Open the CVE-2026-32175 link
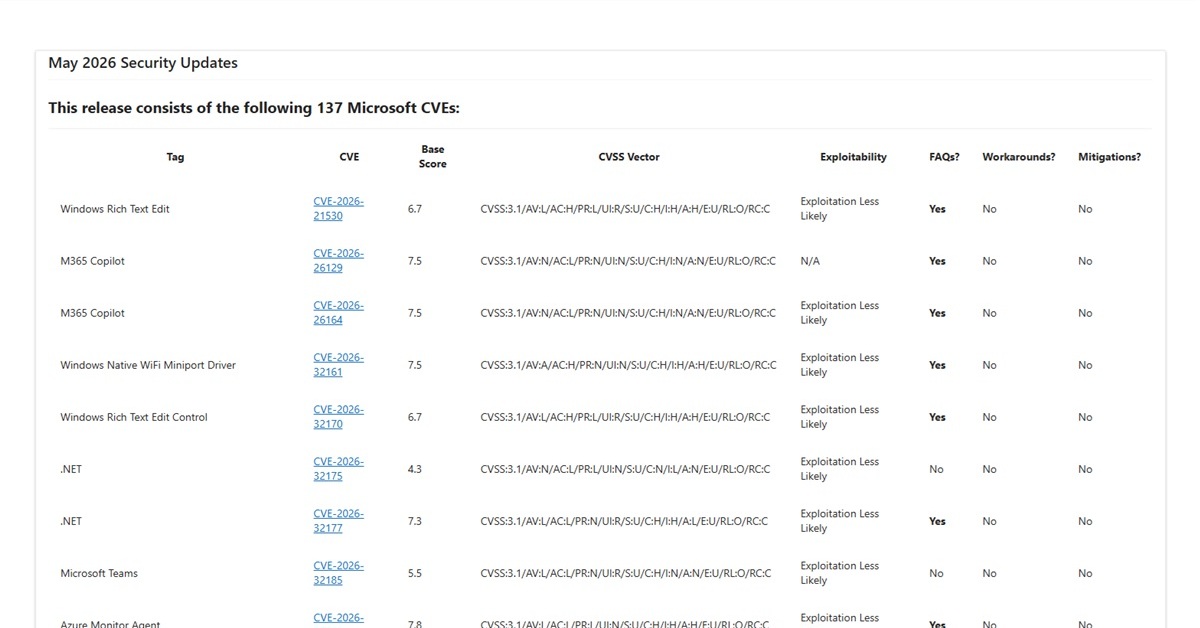The width and height of the screenshot is (1200, 628). click(x=338, y=469)
